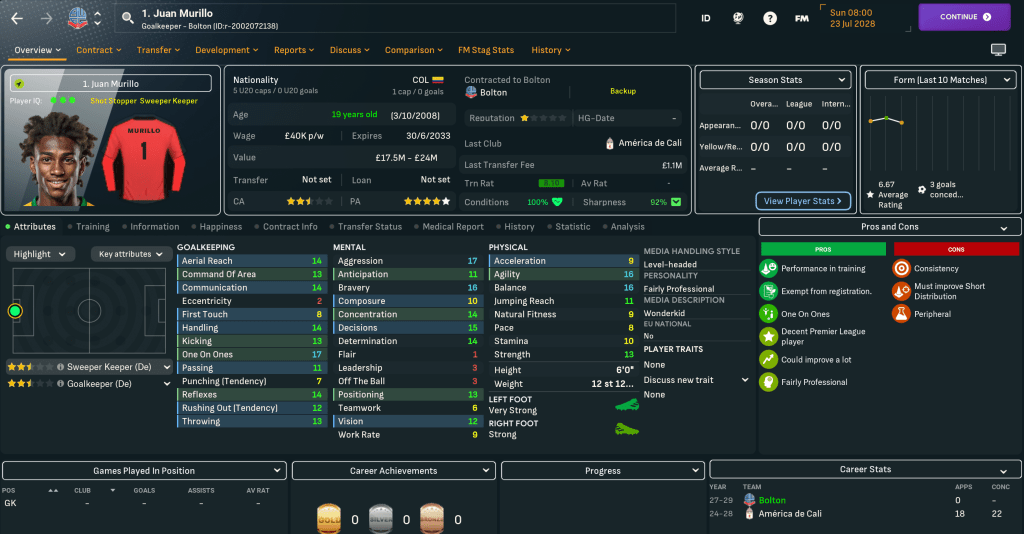Click the Bolton club badge in top bar
The height and width of the screenshot is (534, 1024).
coord(76,17)
